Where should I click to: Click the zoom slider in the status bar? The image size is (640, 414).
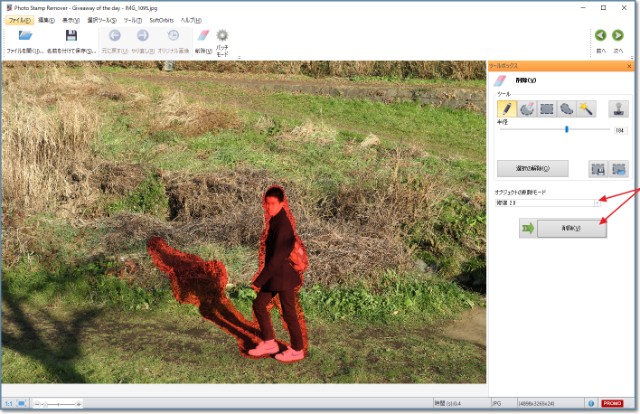pos(57,404)
